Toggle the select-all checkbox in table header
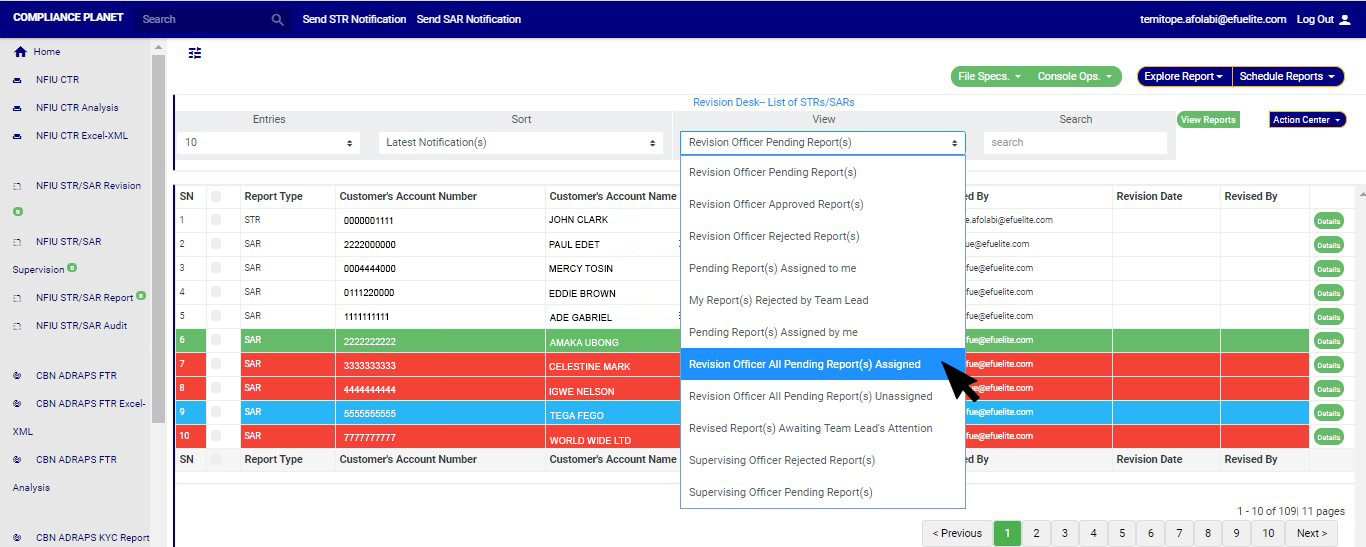This screenshot has width=1366, height=547. 216,196
